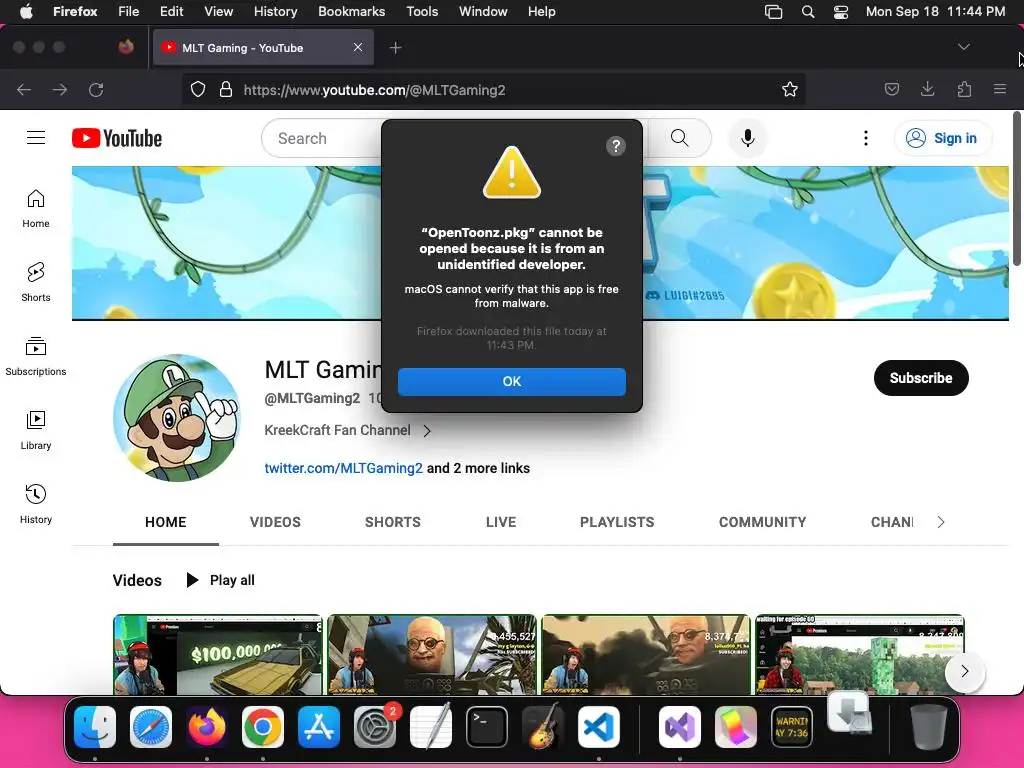
Task: Open Control Center in the menu bar
Action: point(840,12)
